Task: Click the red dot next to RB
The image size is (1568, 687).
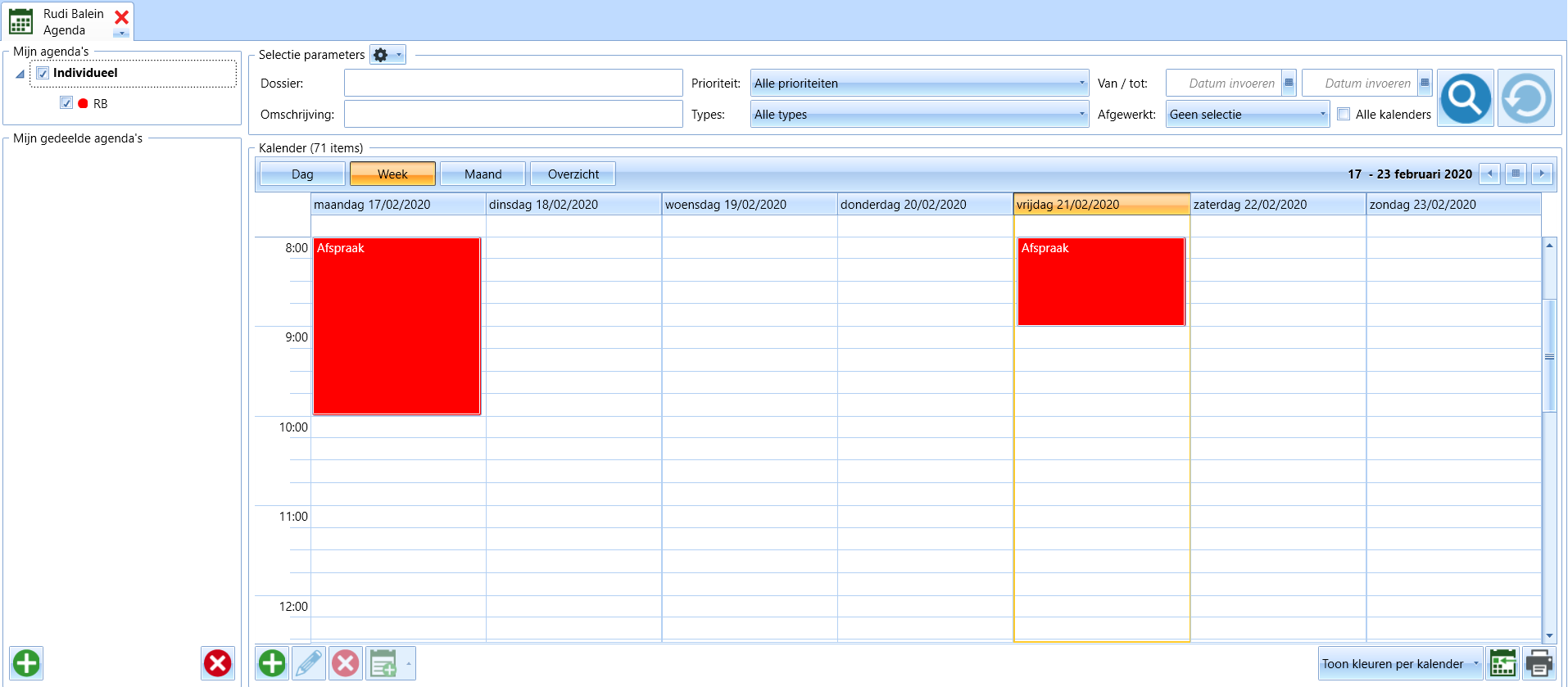Action: [83, 103]
